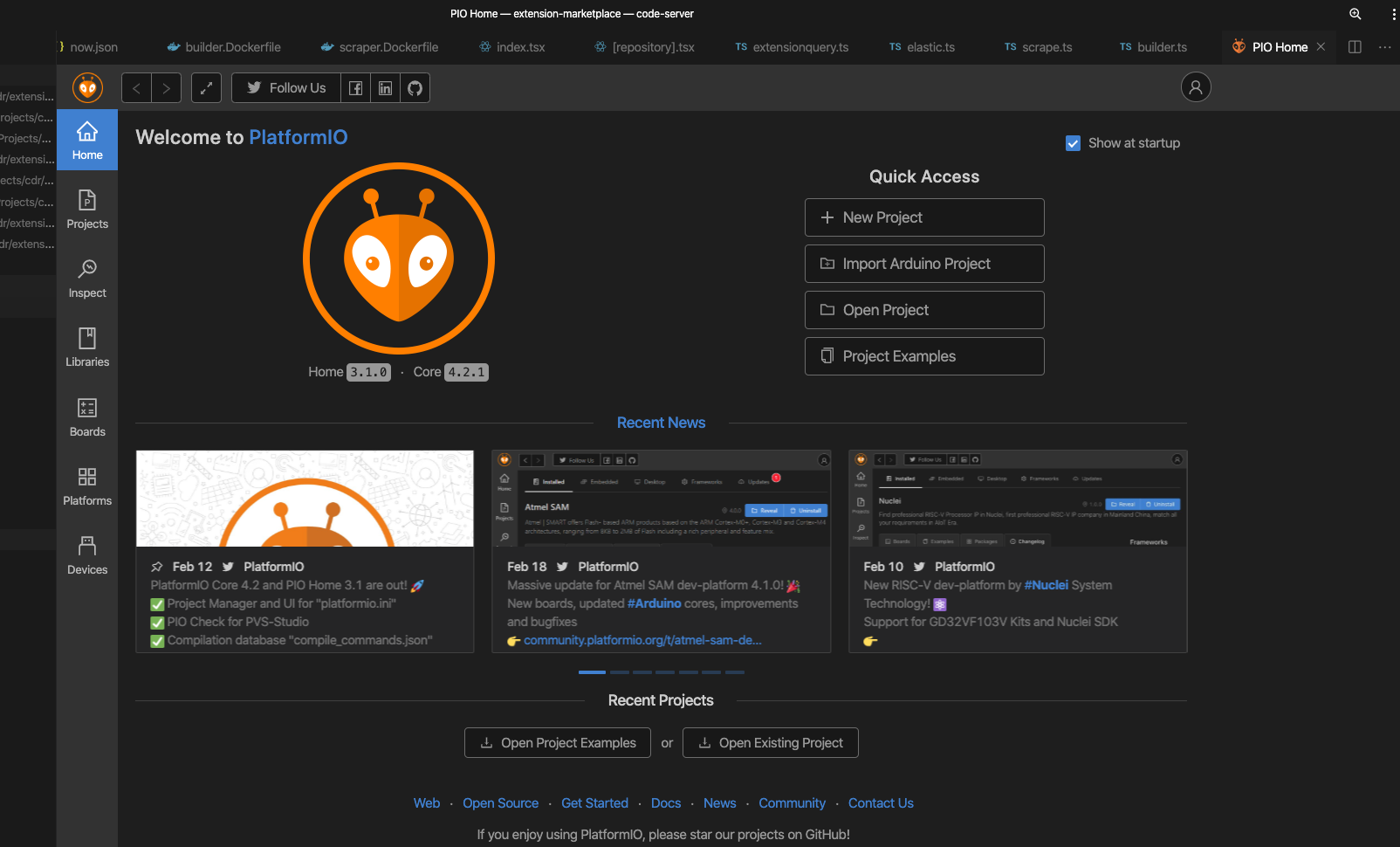Screen dimensions: 1400x847
Task: Open the Projects sidebar section
Action: click(x=87, y=210)
